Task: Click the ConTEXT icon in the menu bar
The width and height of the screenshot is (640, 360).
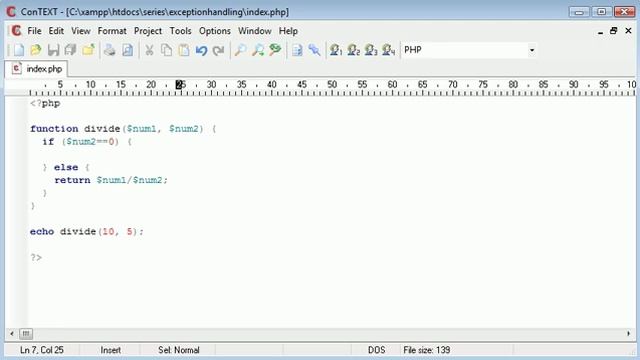Action: (x=16, y=31)
